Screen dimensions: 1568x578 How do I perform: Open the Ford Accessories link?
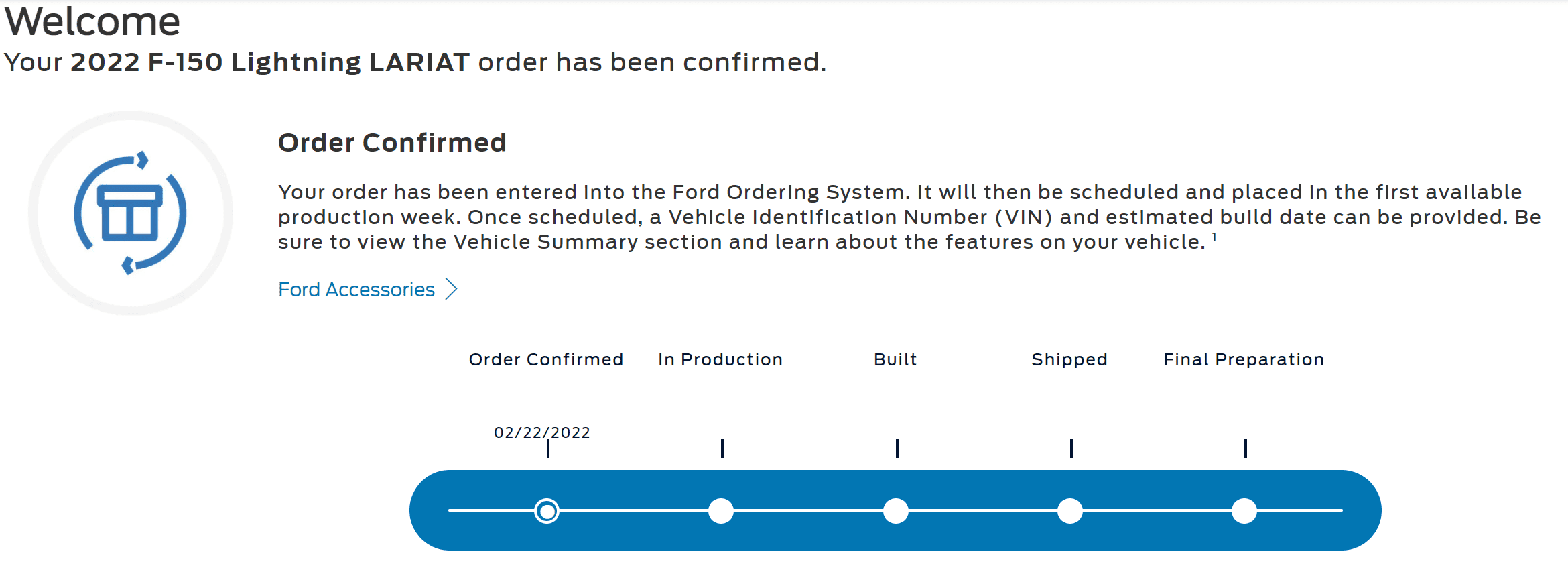(x=356, y=290)
